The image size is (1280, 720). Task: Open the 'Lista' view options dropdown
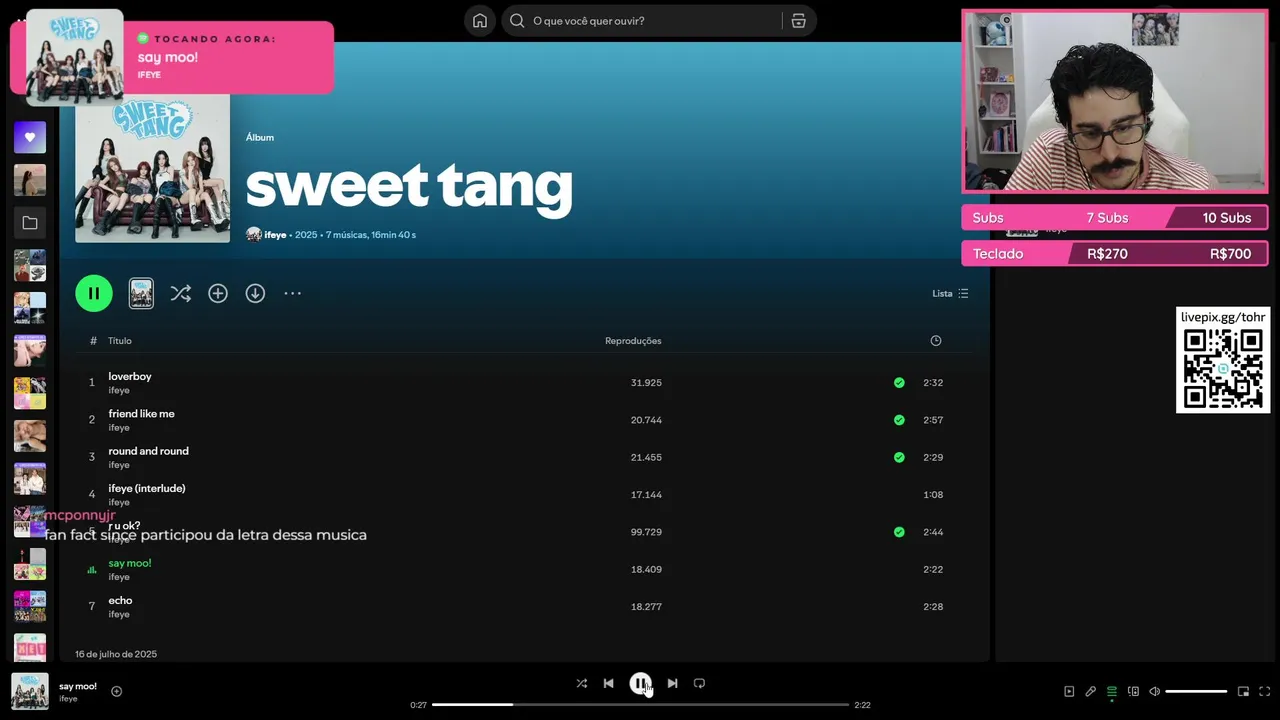click(950, 293)
